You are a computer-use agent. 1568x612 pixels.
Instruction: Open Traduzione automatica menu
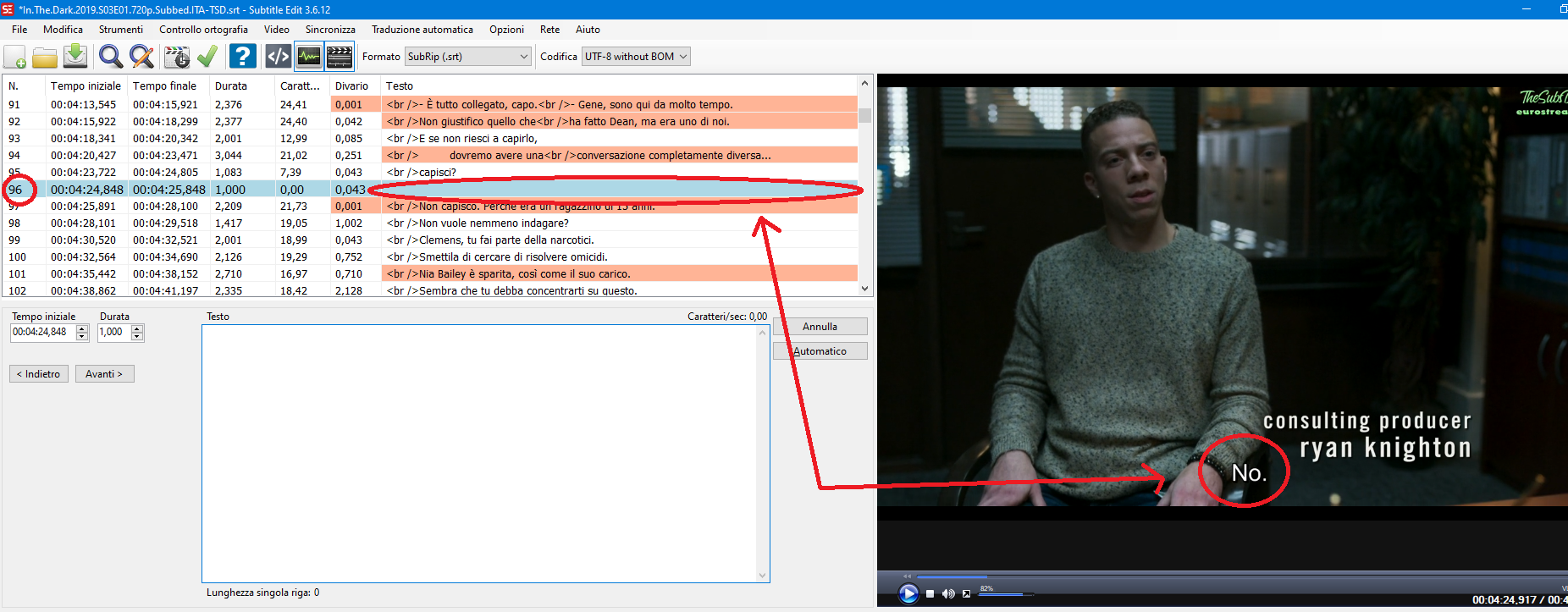tap(422, 30)
